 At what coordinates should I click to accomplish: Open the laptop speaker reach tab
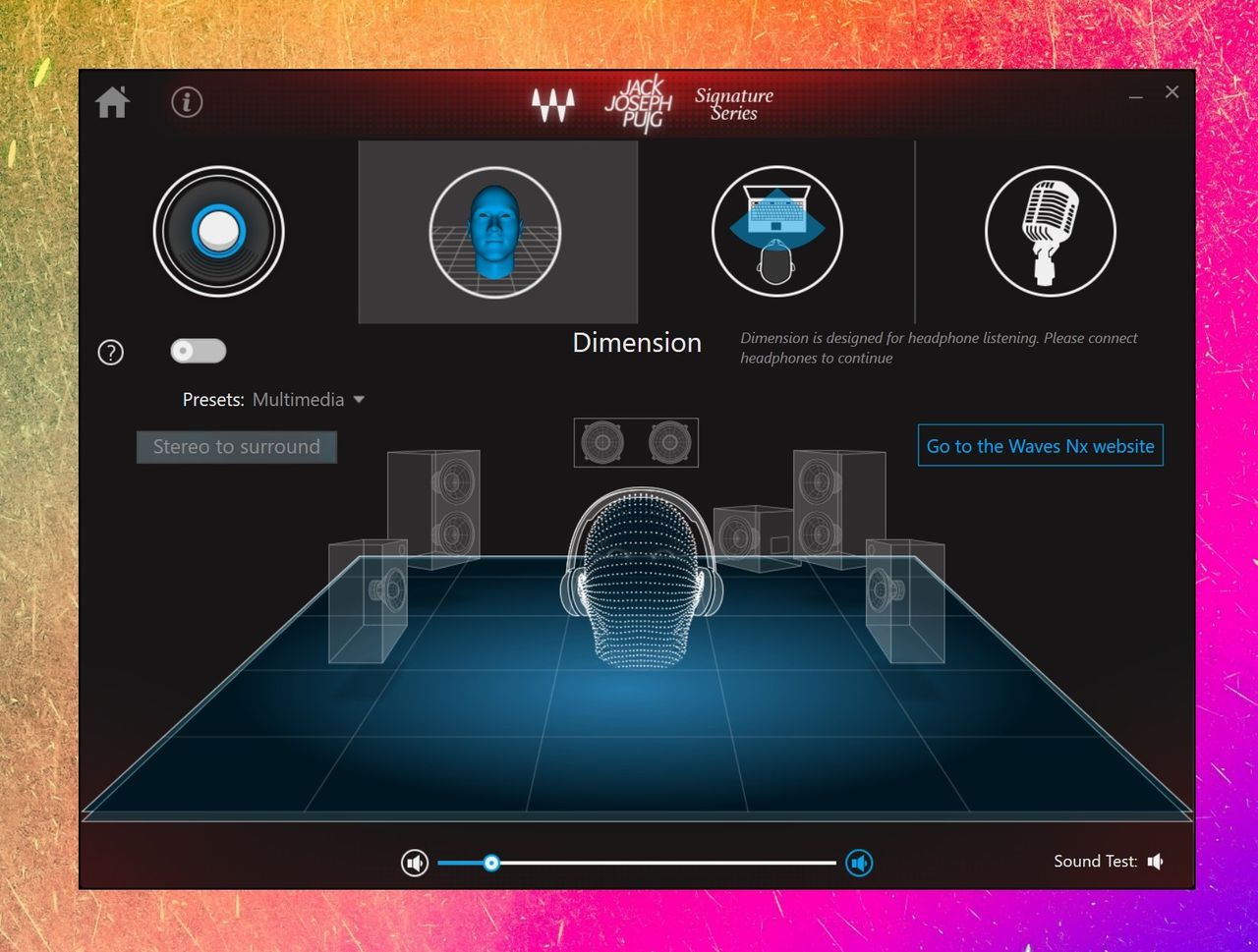(777, 232)
